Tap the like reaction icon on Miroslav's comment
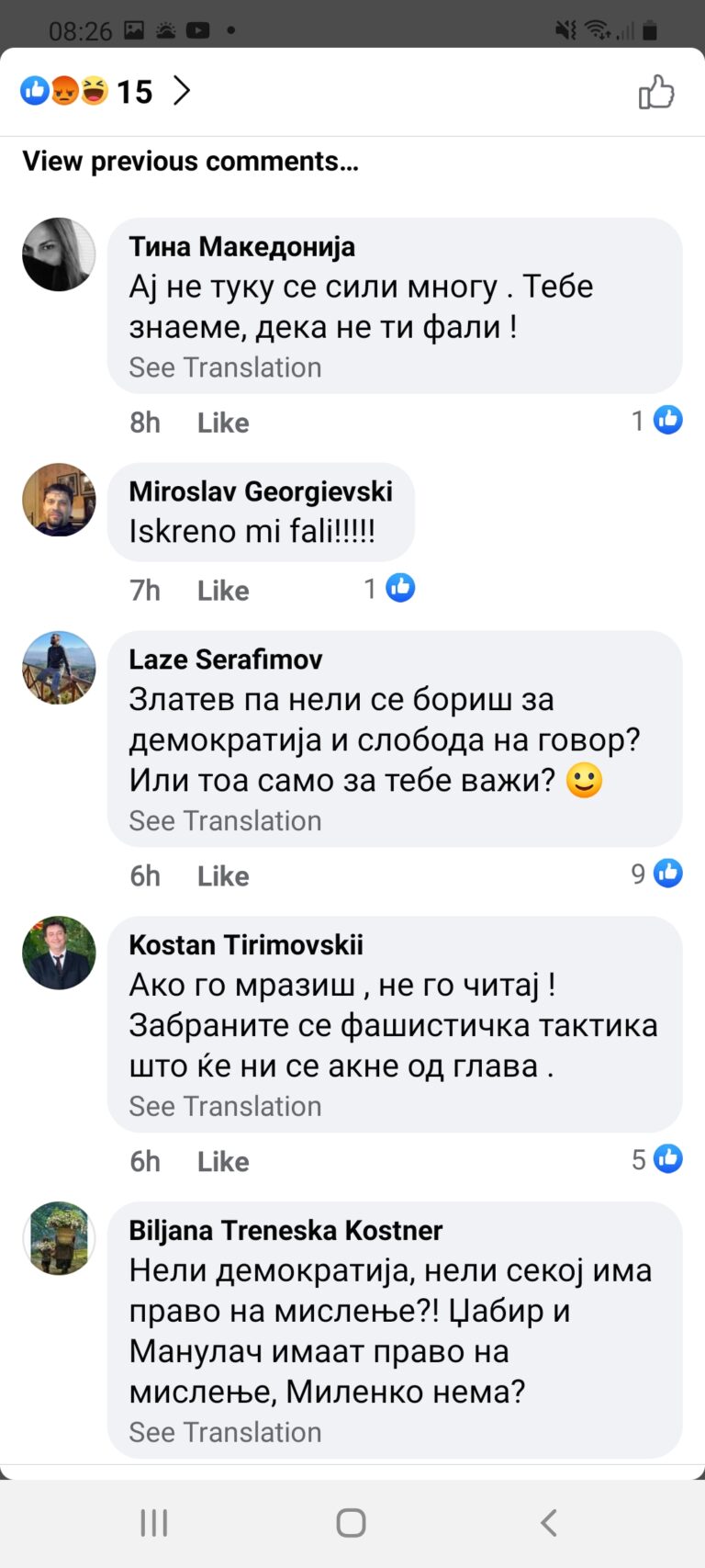 (x=400, y=588)
